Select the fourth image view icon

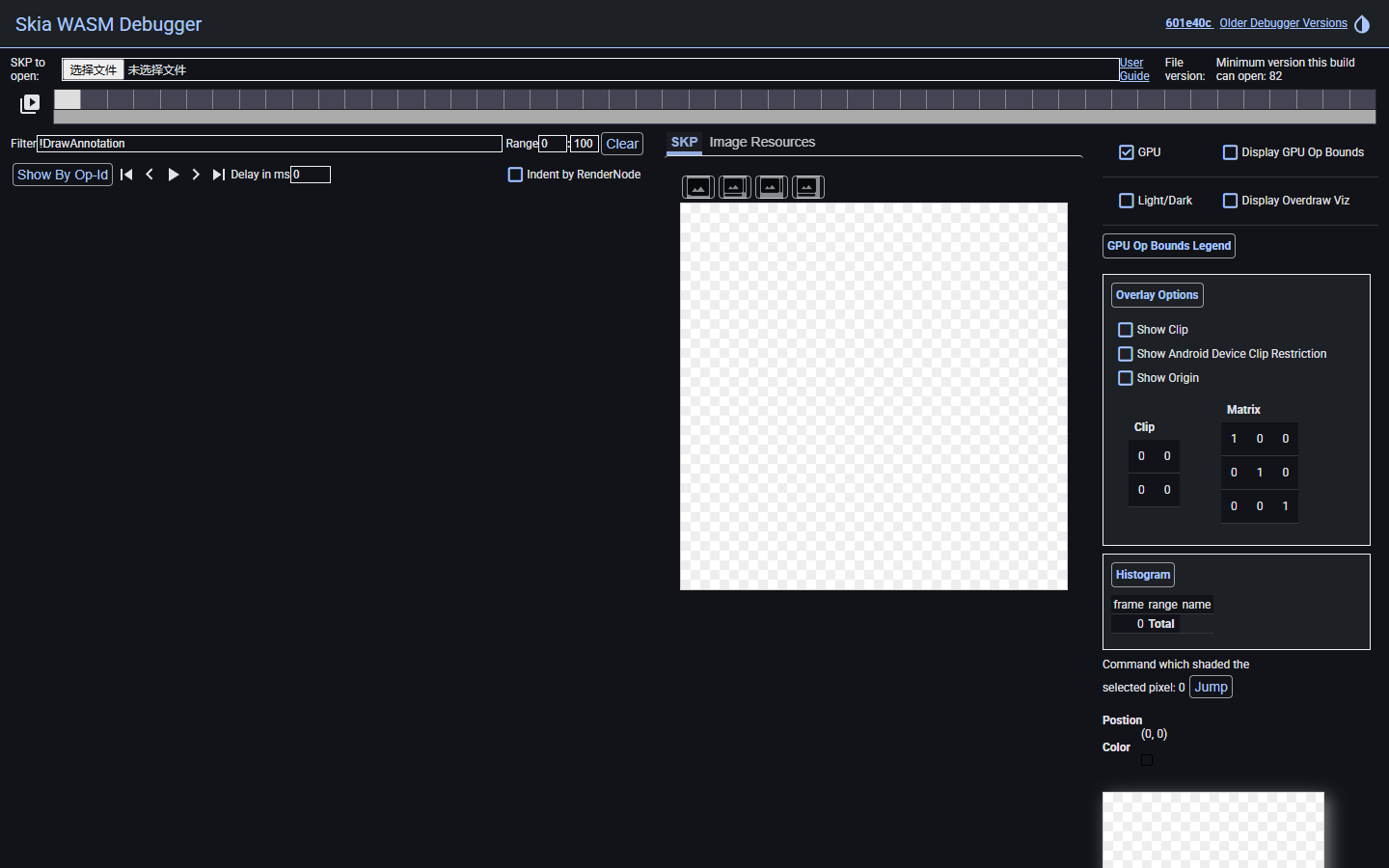click(808, 187)
